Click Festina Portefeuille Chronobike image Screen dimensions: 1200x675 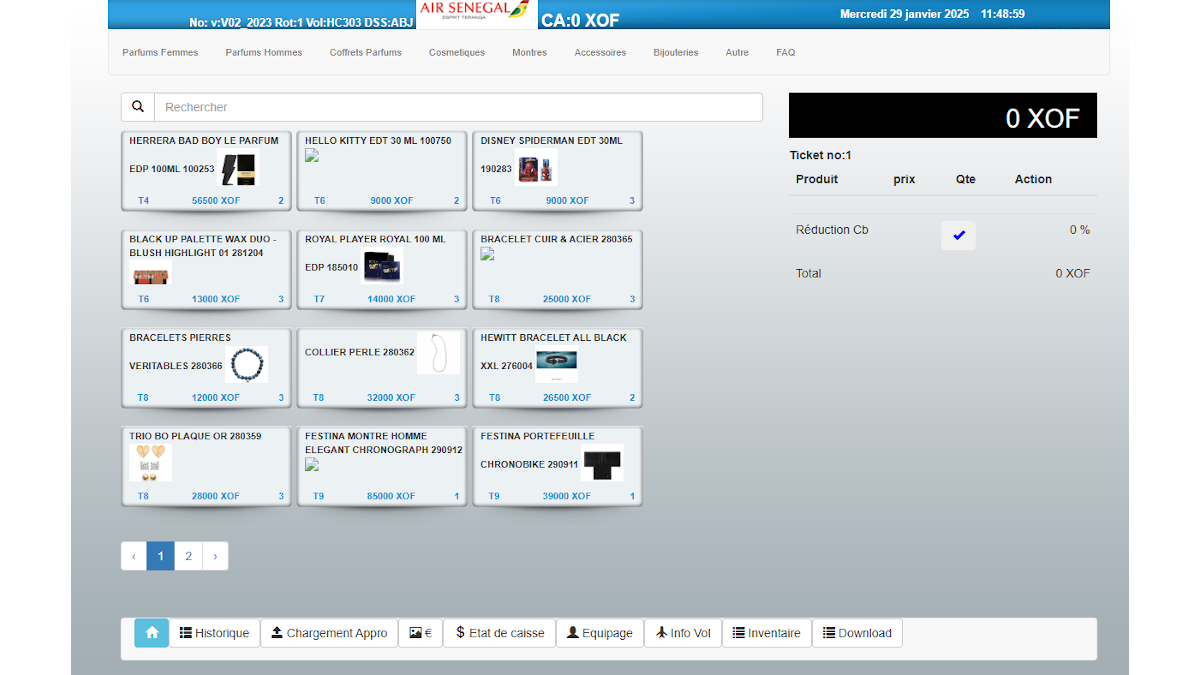coord(602,463)
